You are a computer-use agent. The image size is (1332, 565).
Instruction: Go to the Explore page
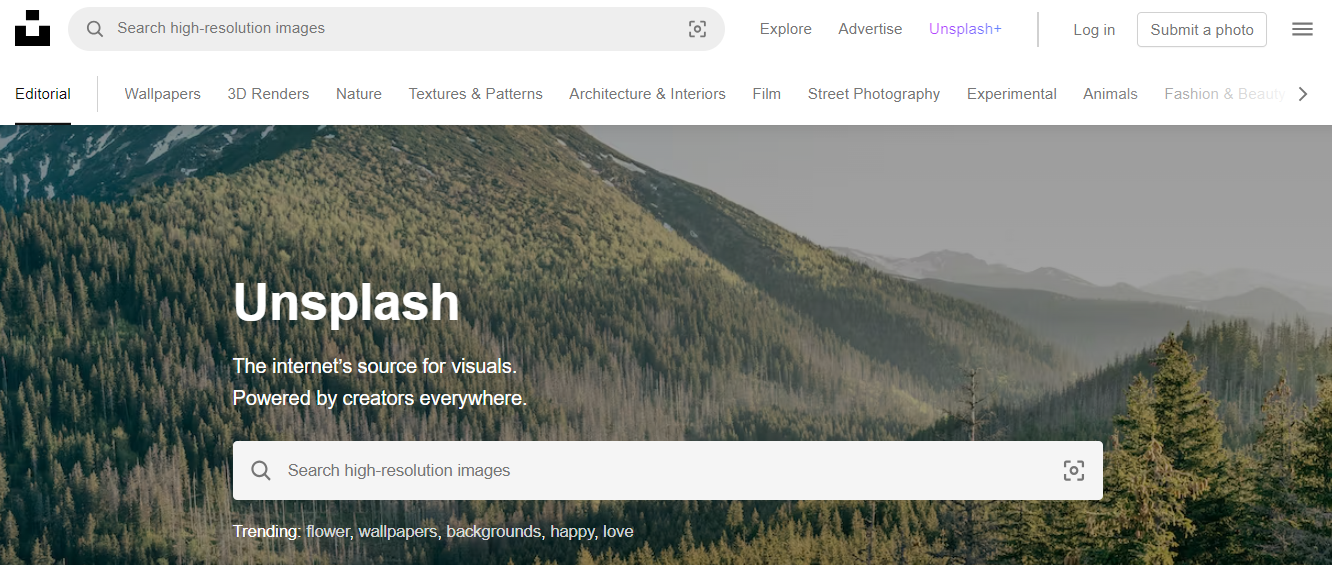(x=786, y=29)
